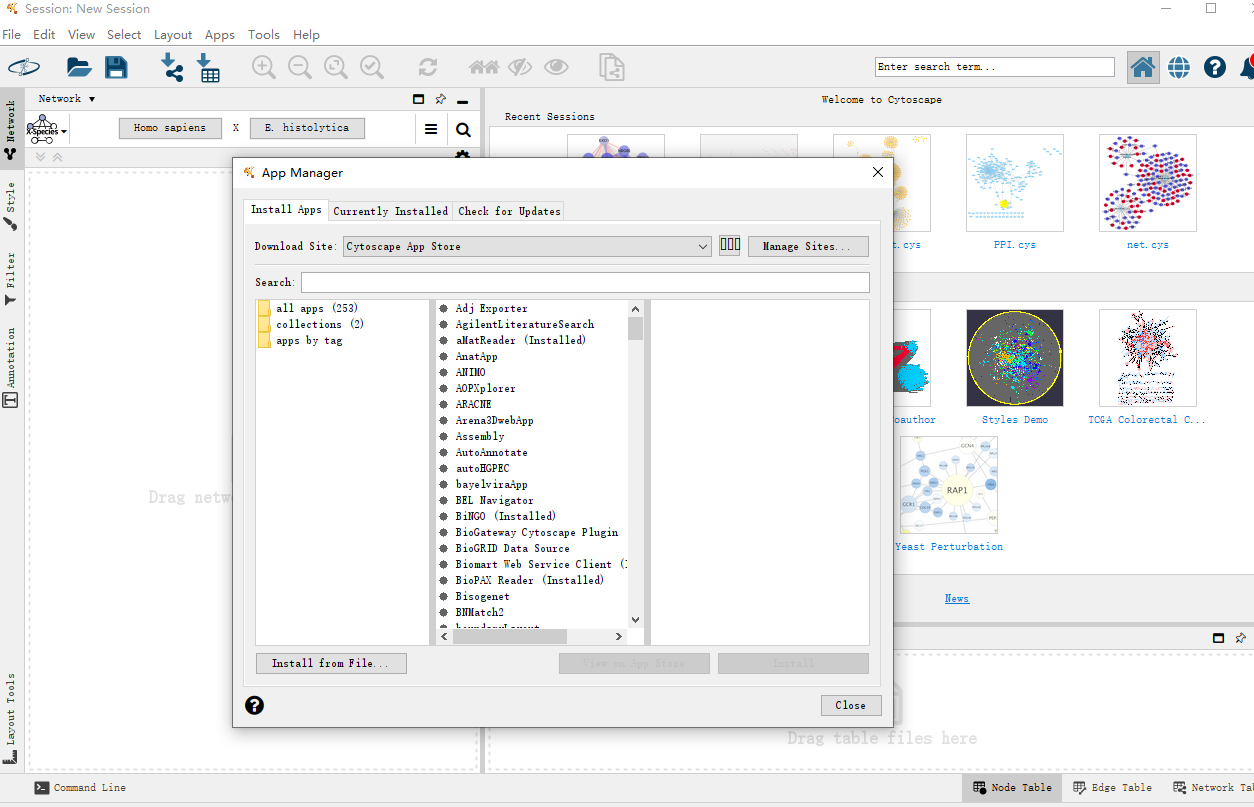Image resolution: width=1254 pixels, height=807 pixels.
Task: Run network search magnifier in Network panel
Action: click(x=463, y=129)
